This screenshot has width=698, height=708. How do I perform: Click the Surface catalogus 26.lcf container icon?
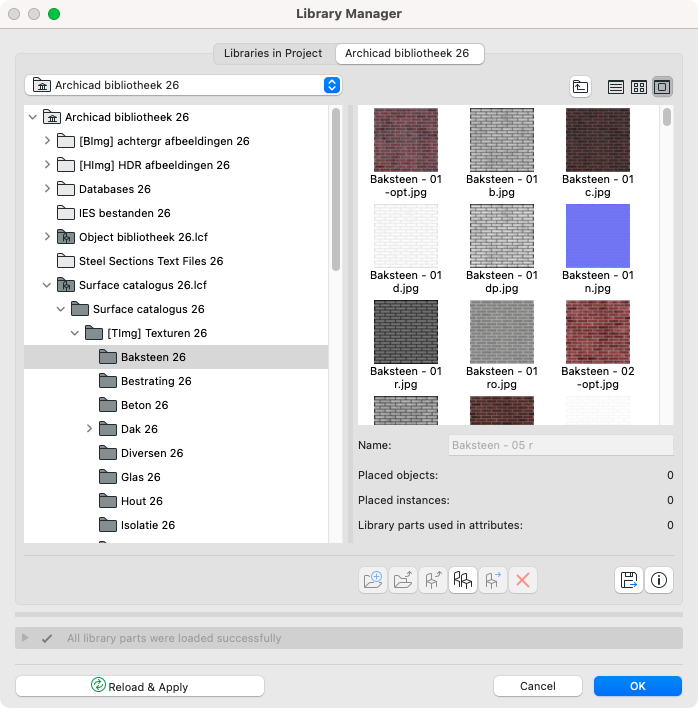click(66, 285)
